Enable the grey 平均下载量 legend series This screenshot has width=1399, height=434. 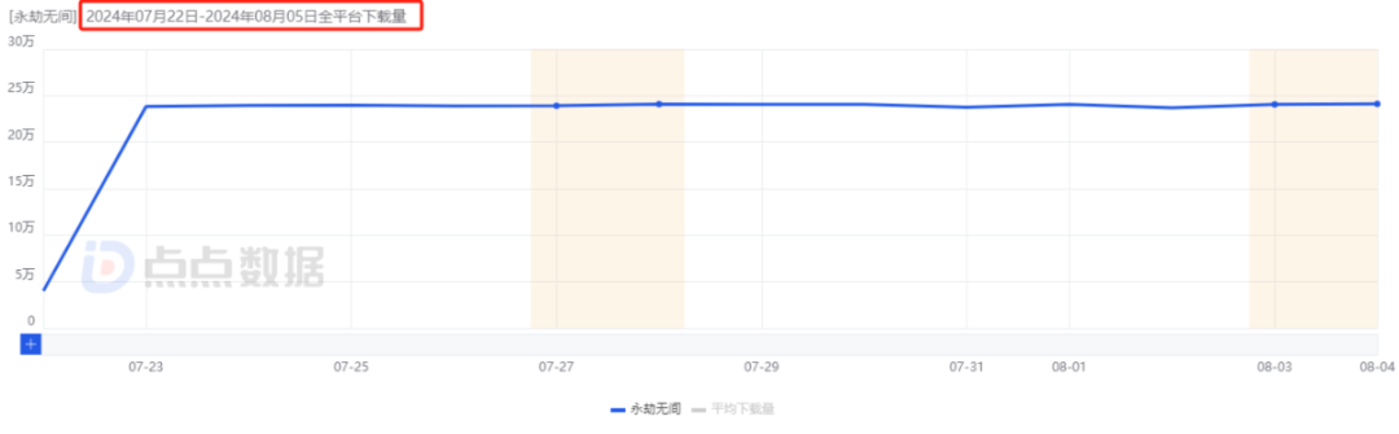pyautogui.click(x=744, y=409)
